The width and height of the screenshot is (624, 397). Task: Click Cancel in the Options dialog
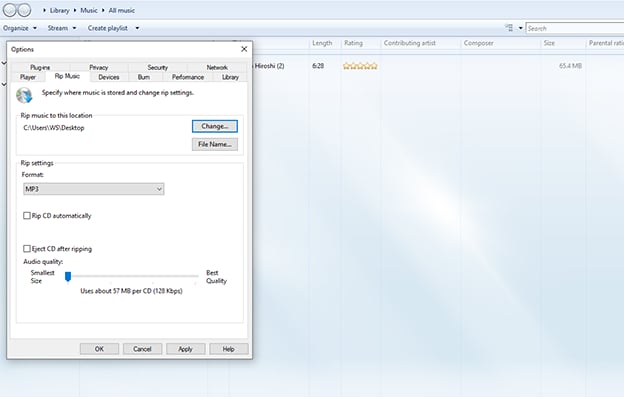pos(142,349)
